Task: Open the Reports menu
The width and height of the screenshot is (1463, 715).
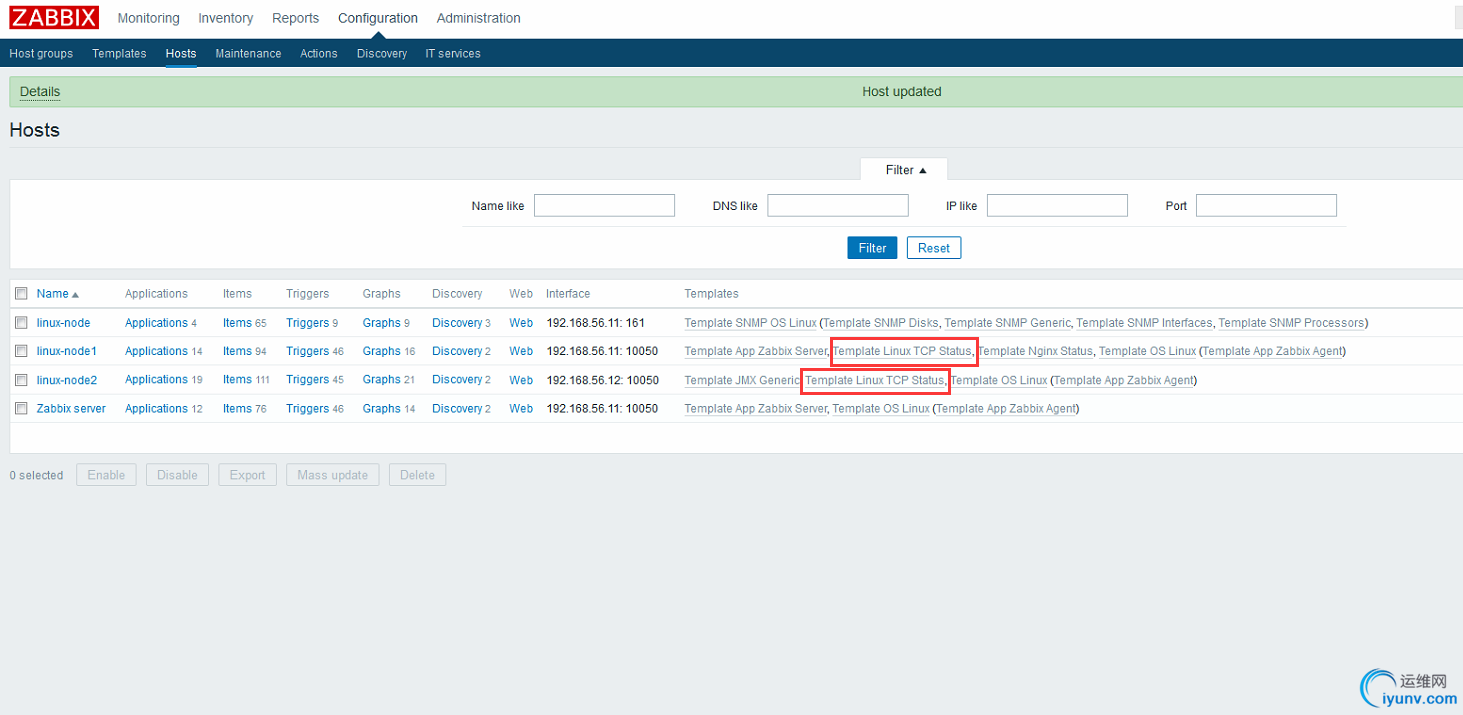Action: click(x=295, y=18)
